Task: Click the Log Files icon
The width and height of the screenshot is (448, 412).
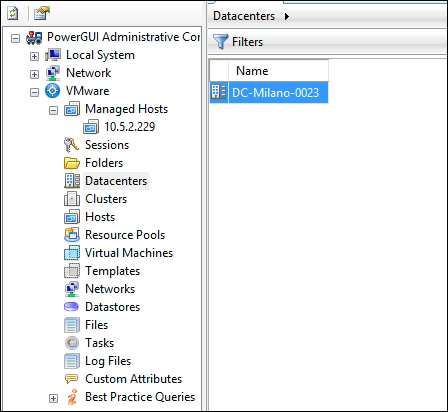Action: 72,361
